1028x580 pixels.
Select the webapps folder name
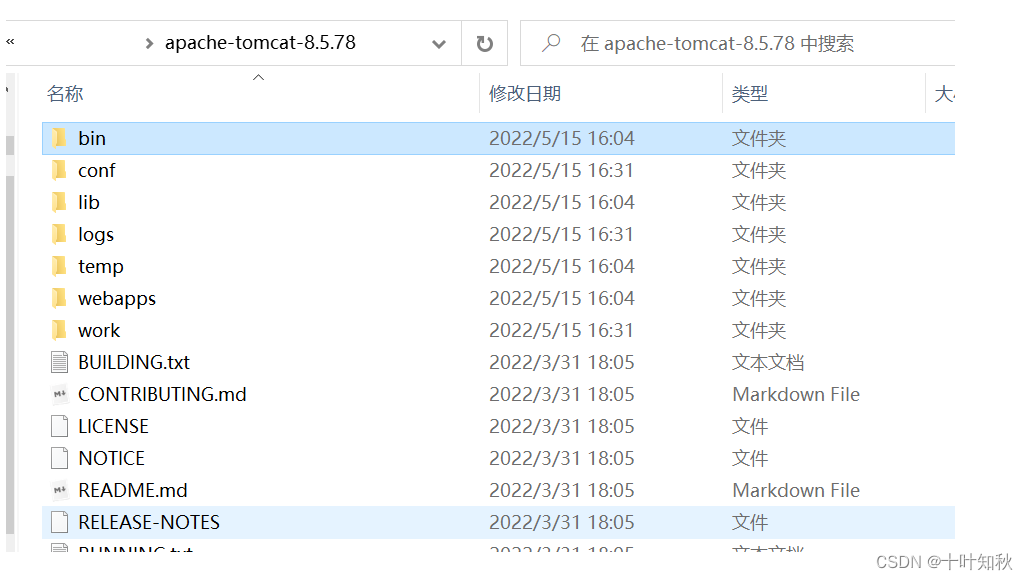coord(117,299)
